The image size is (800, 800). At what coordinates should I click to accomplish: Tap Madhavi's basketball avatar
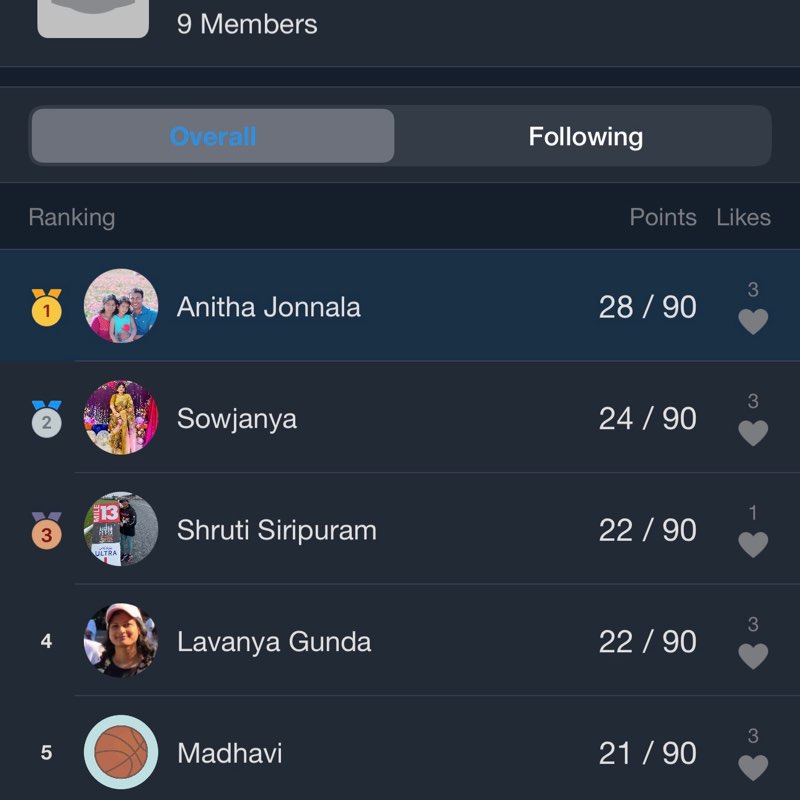121,752
